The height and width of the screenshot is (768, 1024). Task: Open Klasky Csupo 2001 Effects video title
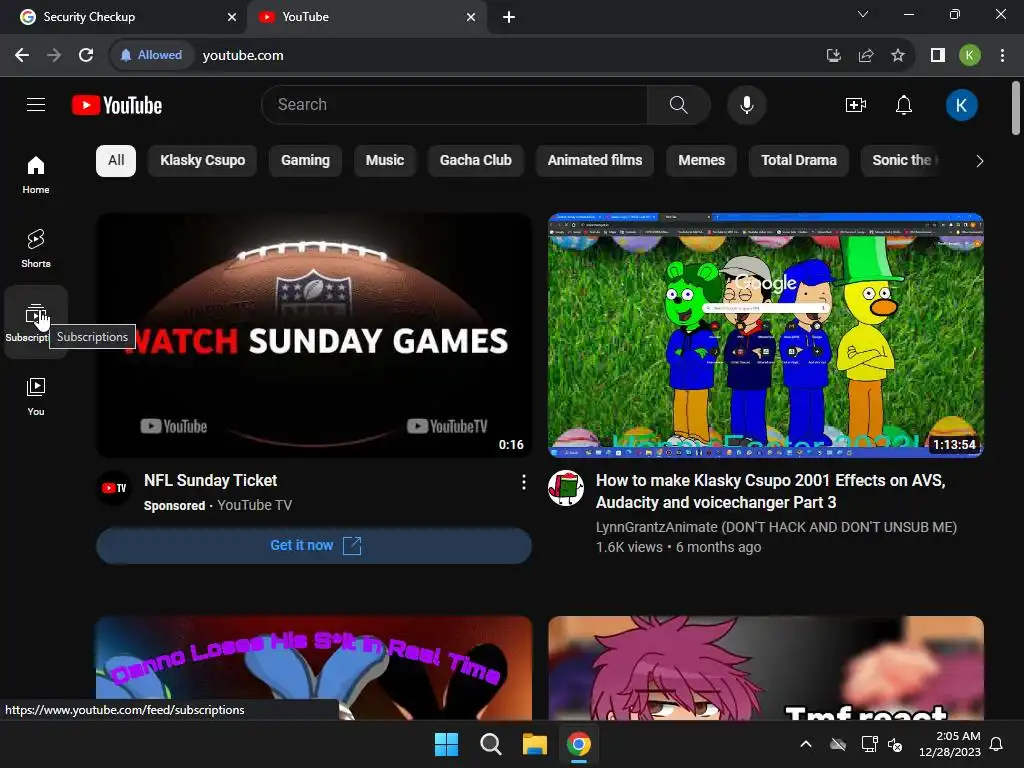771,491
